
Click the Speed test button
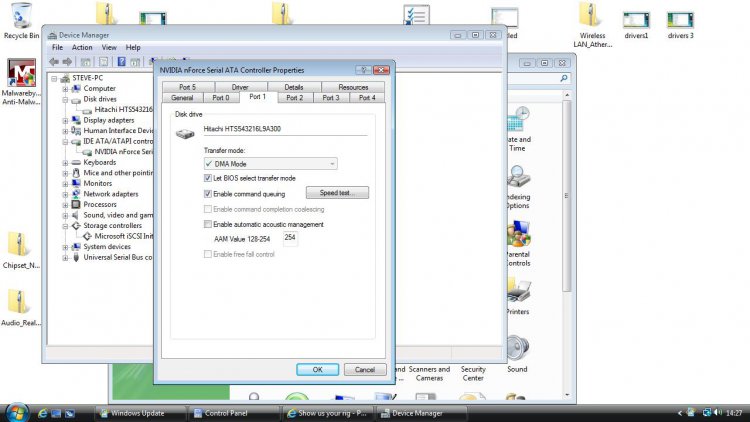click(337, 193)
